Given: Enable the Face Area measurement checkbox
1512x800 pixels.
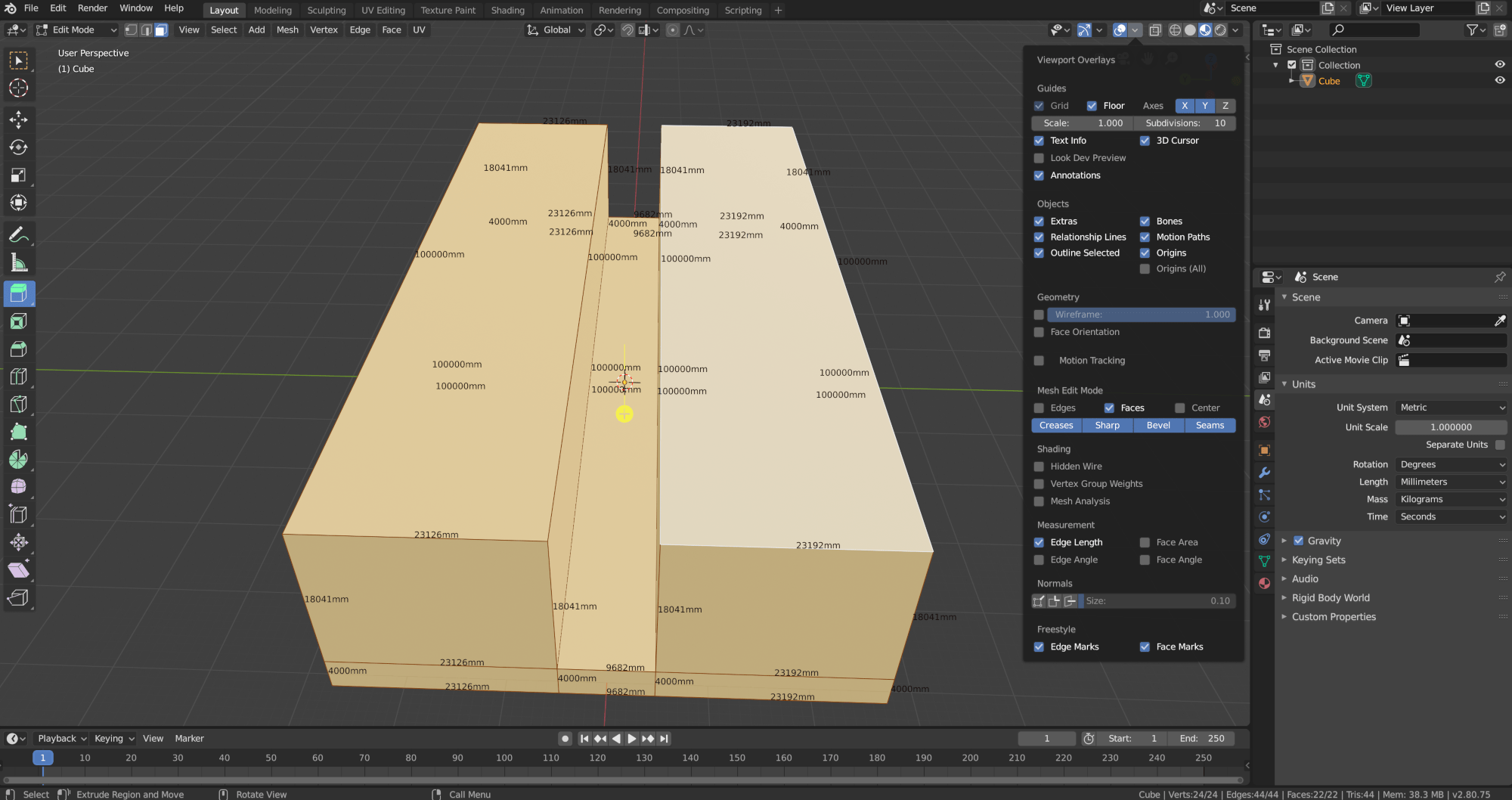Looking at the screenshot, I should click(x=1145, y=542).
